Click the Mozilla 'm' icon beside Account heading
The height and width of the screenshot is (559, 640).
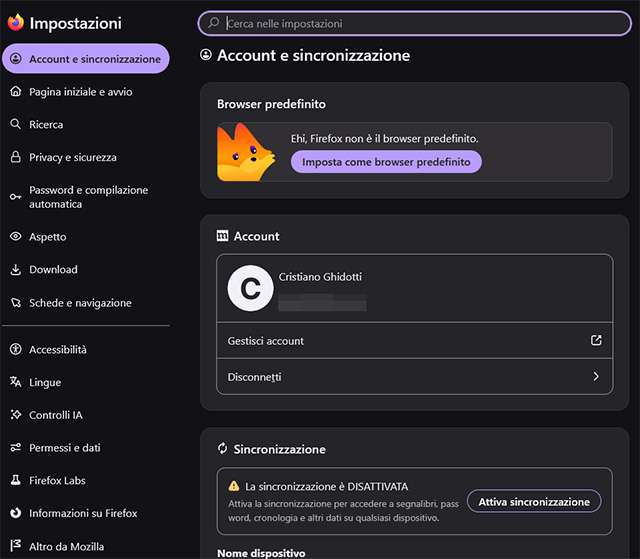(x=222, y=235)
